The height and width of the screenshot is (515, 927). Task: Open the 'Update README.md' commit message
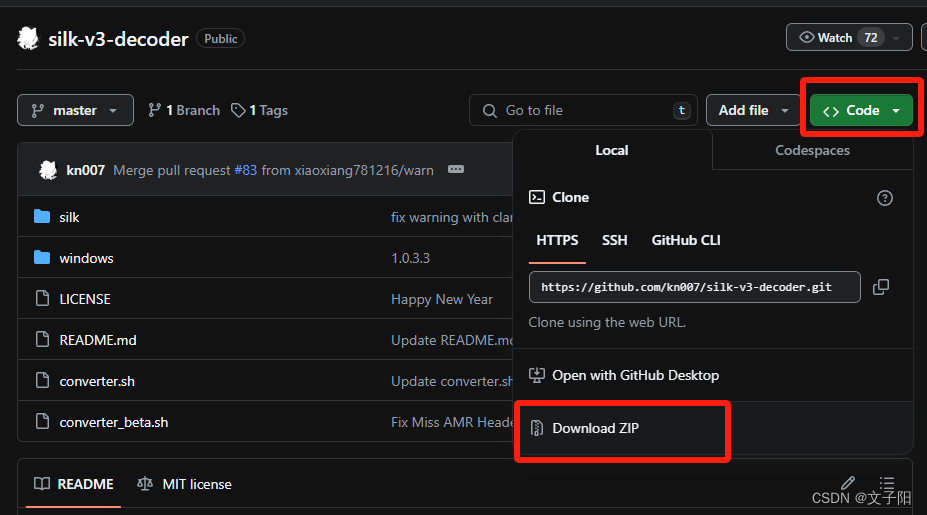[x=452, y=341]
